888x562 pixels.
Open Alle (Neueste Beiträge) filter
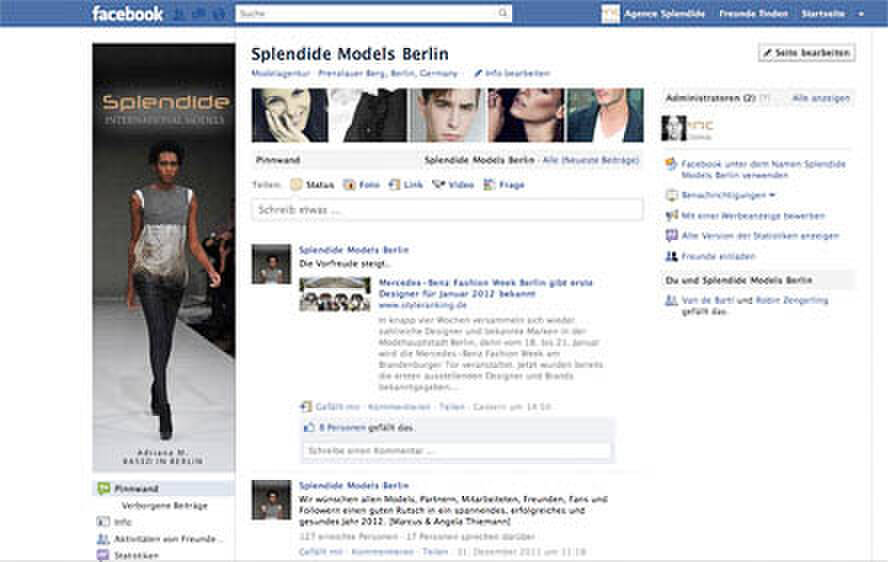[591, 160]
